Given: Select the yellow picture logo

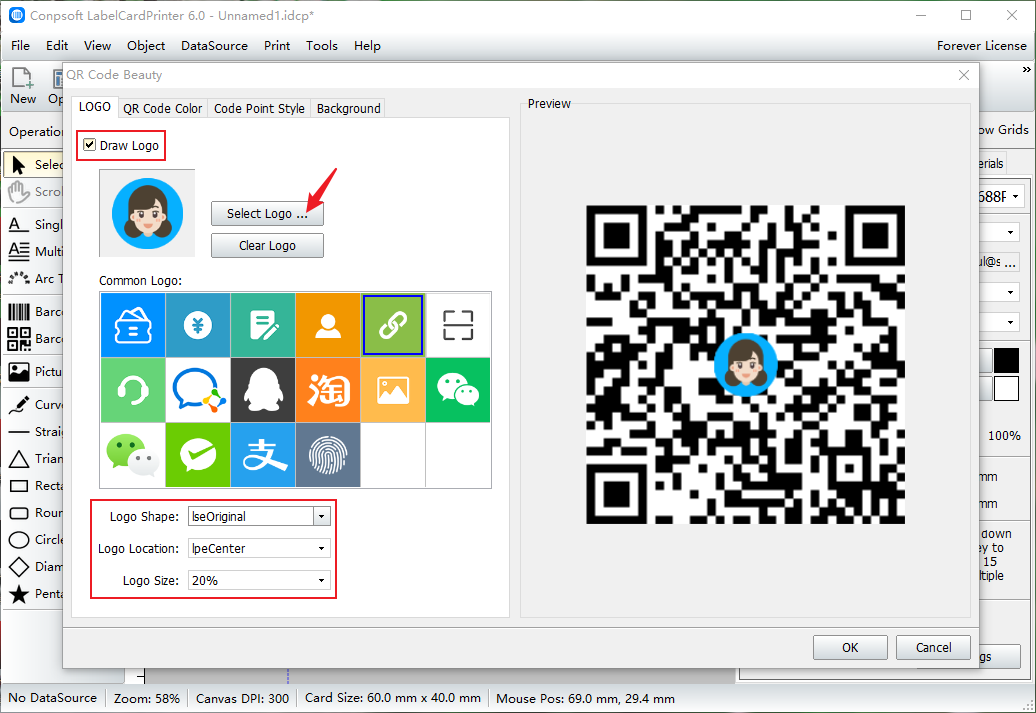Looking at the screenshot, I should 393,390.
